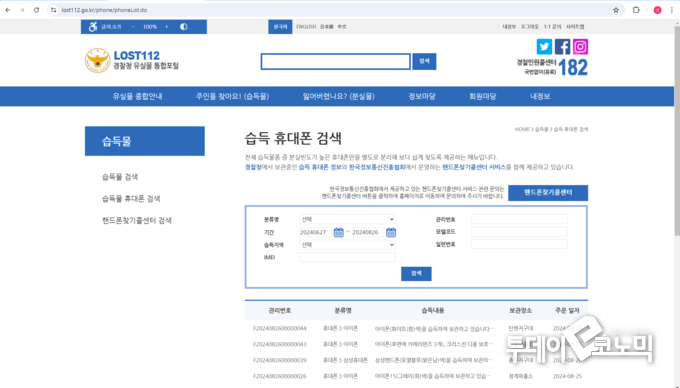Open 내정보 link in top utility bar

(x=509, y=27)
